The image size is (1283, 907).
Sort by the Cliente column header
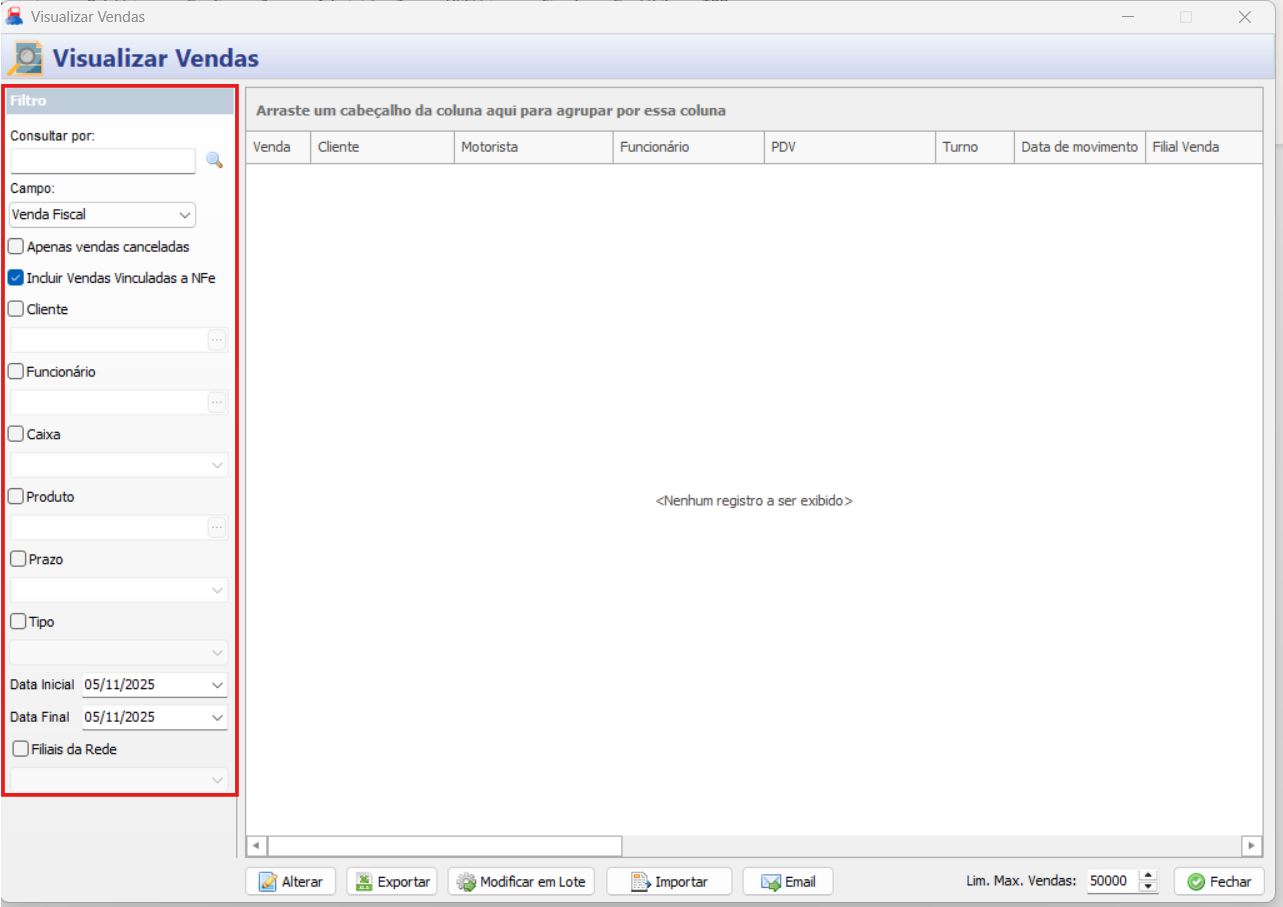(x=382, y=147)
